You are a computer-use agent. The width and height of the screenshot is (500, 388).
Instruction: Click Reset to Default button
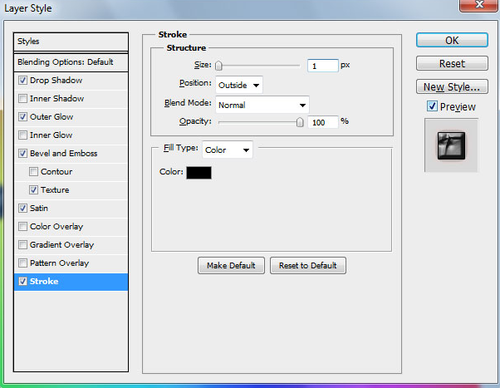[308, 266]
